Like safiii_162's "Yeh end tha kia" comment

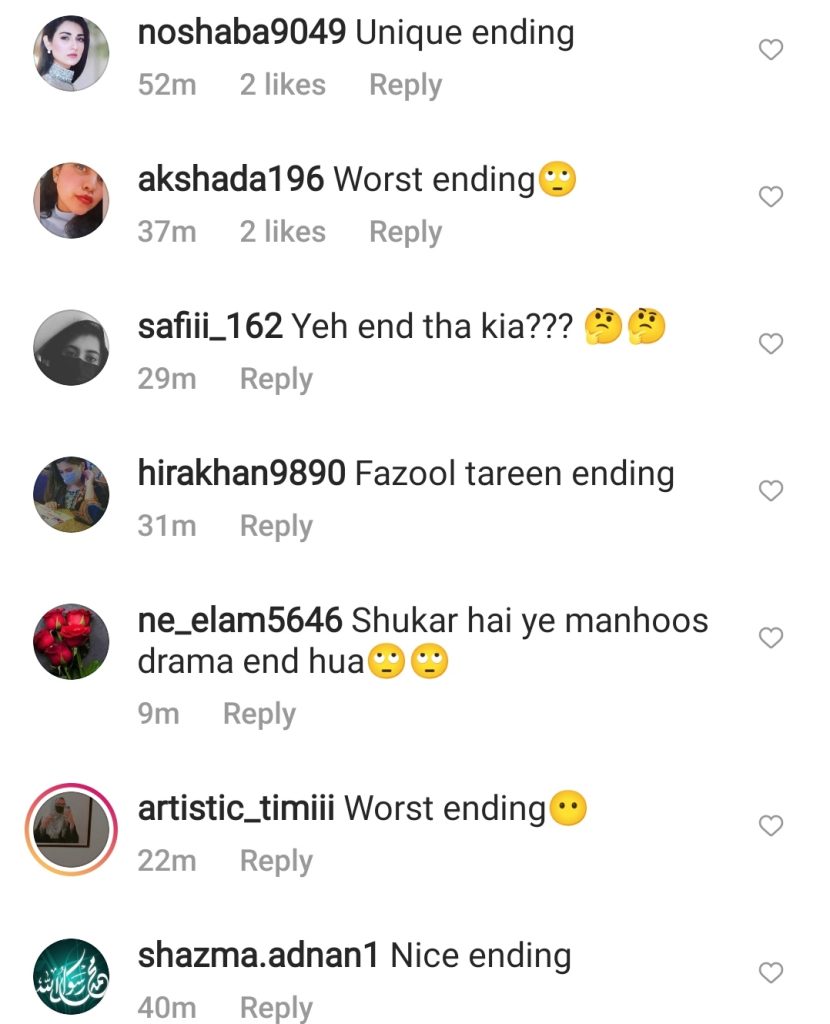pos(771,344)
